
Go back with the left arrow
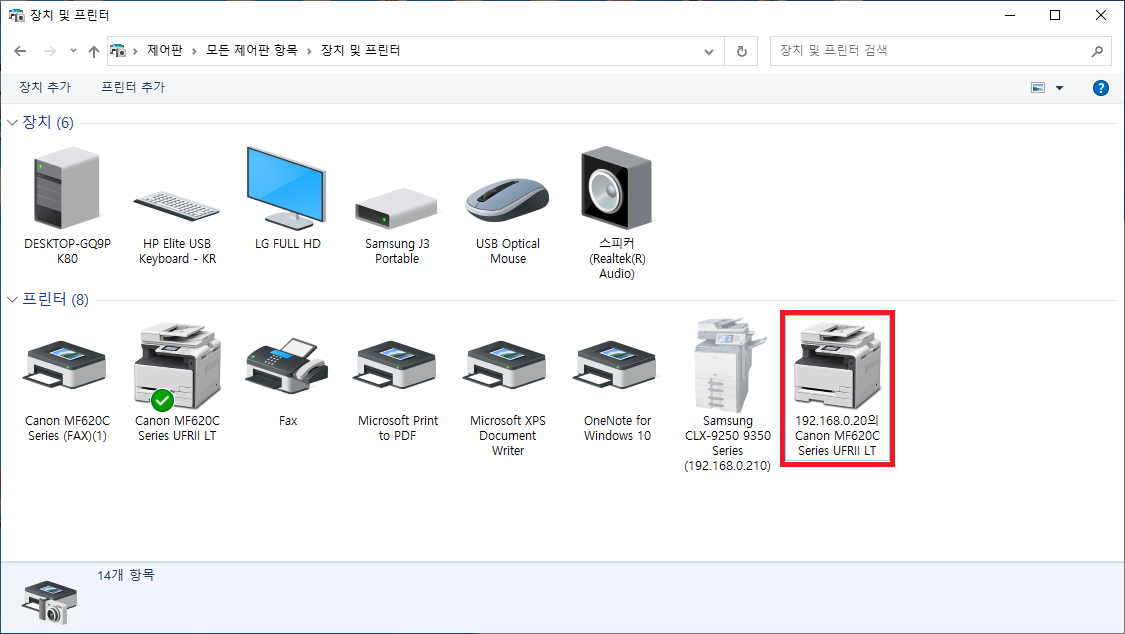point(20,51)
